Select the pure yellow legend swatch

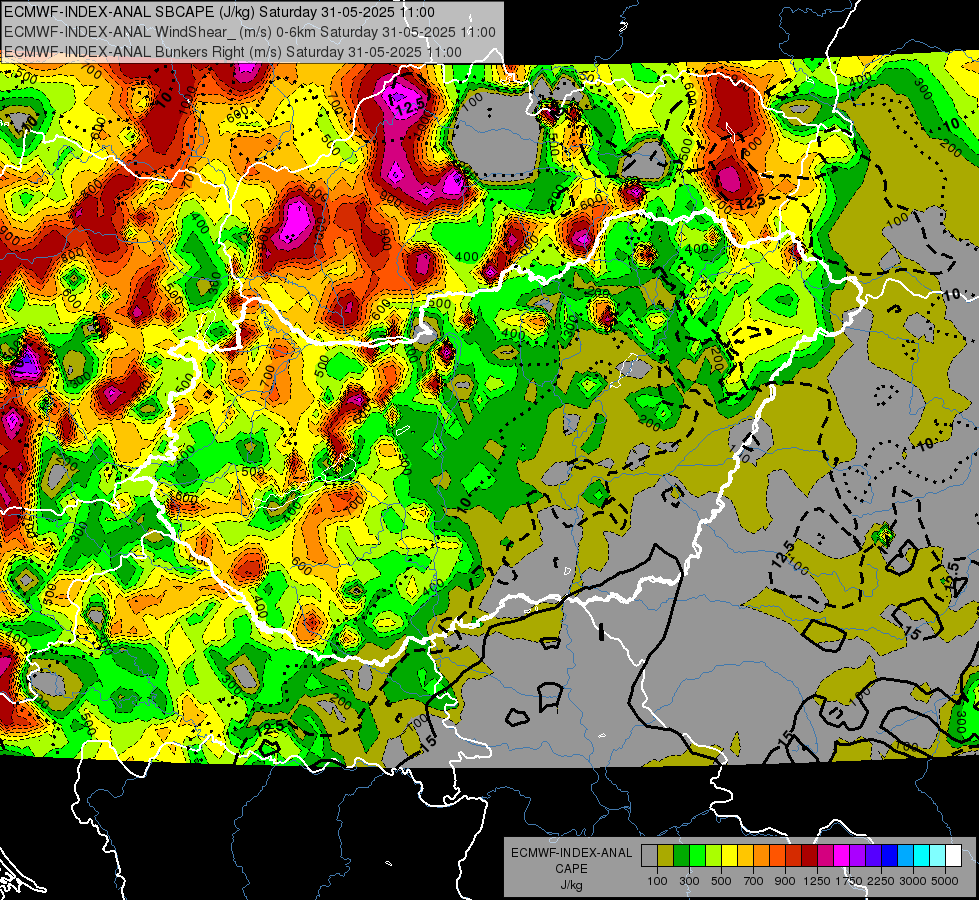click(729, 856)
